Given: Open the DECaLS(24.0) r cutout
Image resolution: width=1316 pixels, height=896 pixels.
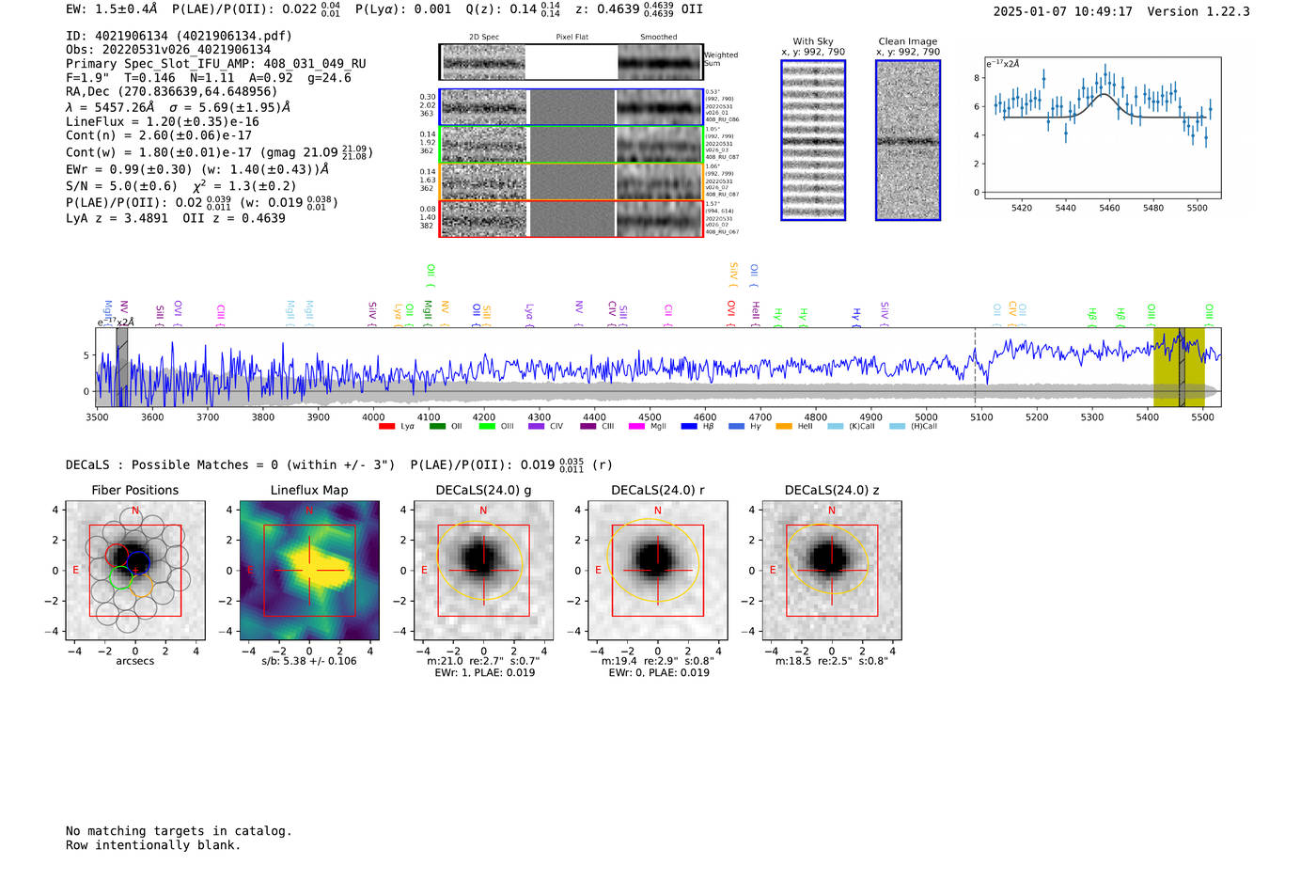Looking at the screenshot, I should [658, 570].
